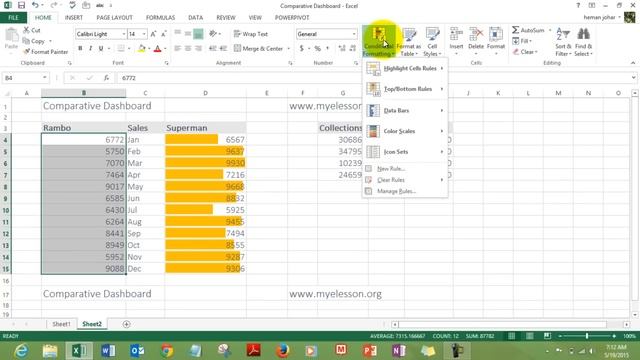Expand Top/Bottom Rules submenu
Viewport: 640px width, 360px height.
pyautogui.click(x=405, y=89)
